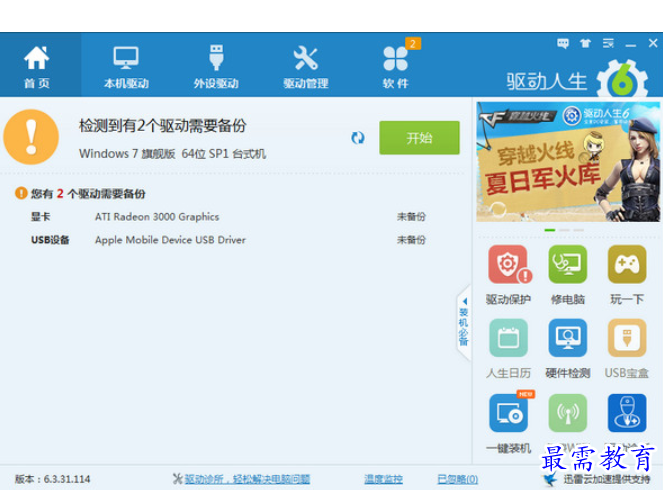Click the 穿越火线 banner advertisement
The height and width of the screenshot is (490, 663).
point(568,162)
